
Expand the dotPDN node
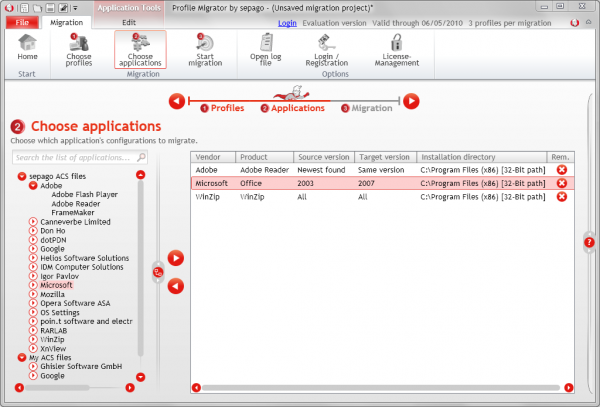tap(33, 240)
